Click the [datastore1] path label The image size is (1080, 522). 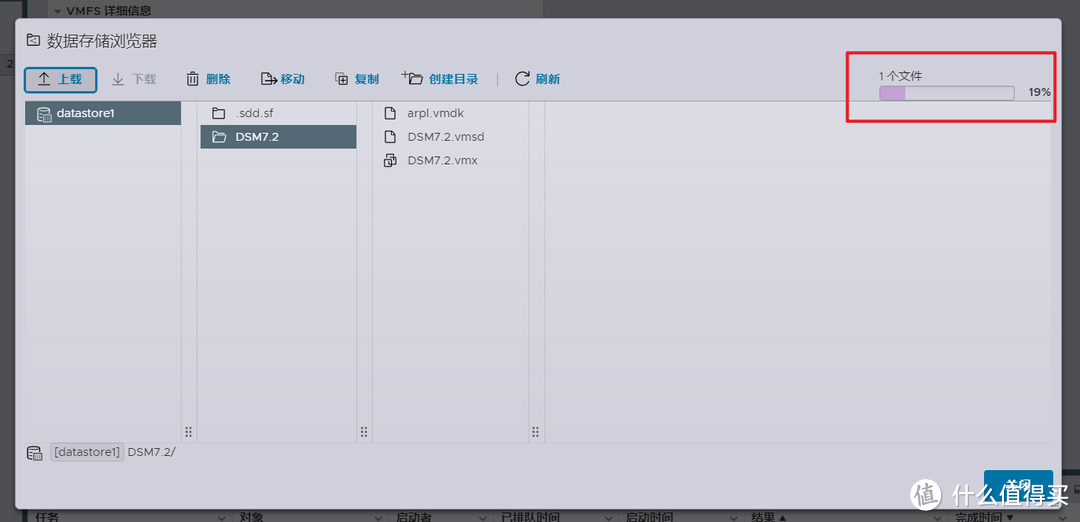click(87, 452)
